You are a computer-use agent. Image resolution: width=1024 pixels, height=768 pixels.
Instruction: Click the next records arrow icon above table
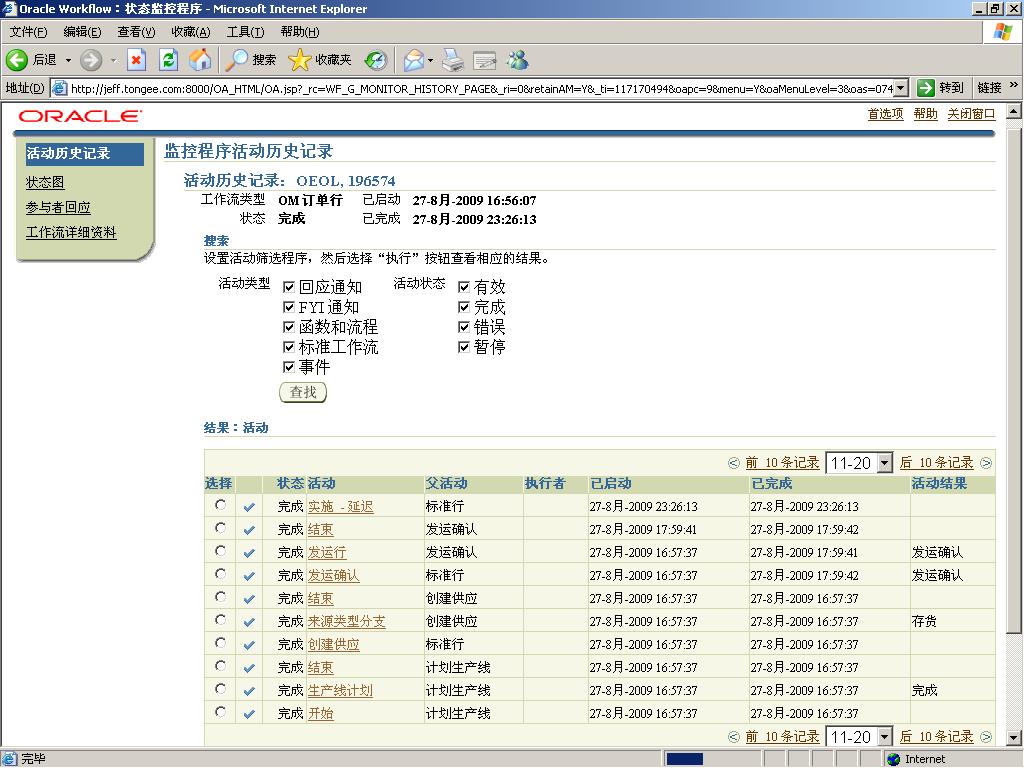tap(986, 463)
